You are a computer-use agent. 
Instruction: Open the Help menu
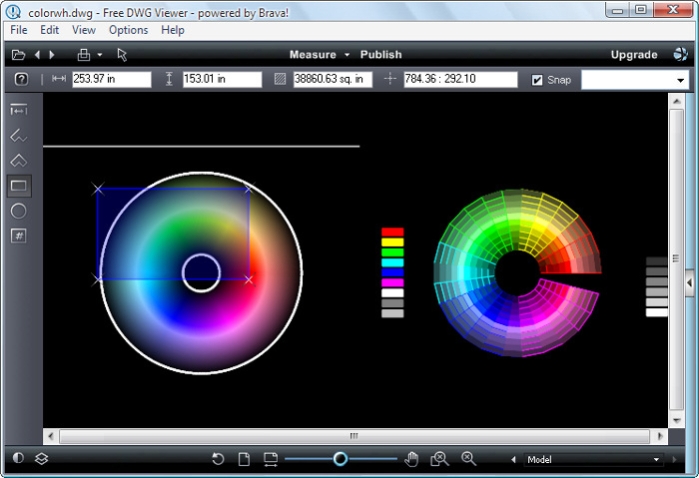pyautogui.click(x=173, y=30)
